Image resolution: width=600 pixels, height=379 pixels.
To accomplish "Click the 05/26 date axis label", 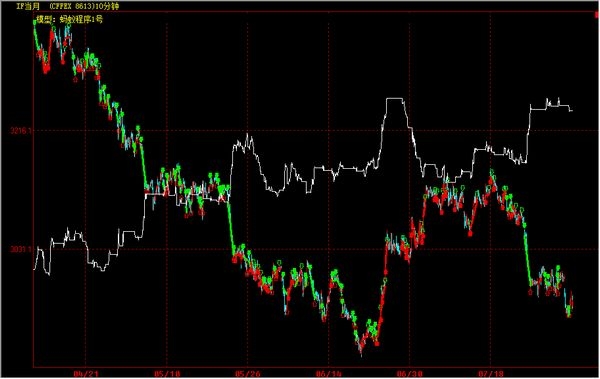I will 248,374.
